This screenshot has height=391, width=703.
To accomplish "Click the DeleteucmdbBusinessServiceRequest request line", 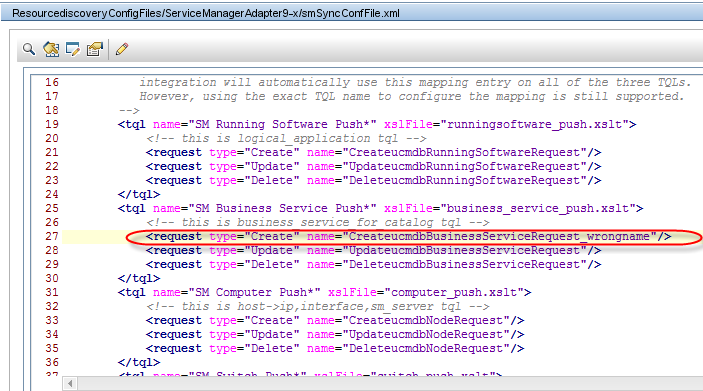I will pyautogui.click(x=373, y=265).
